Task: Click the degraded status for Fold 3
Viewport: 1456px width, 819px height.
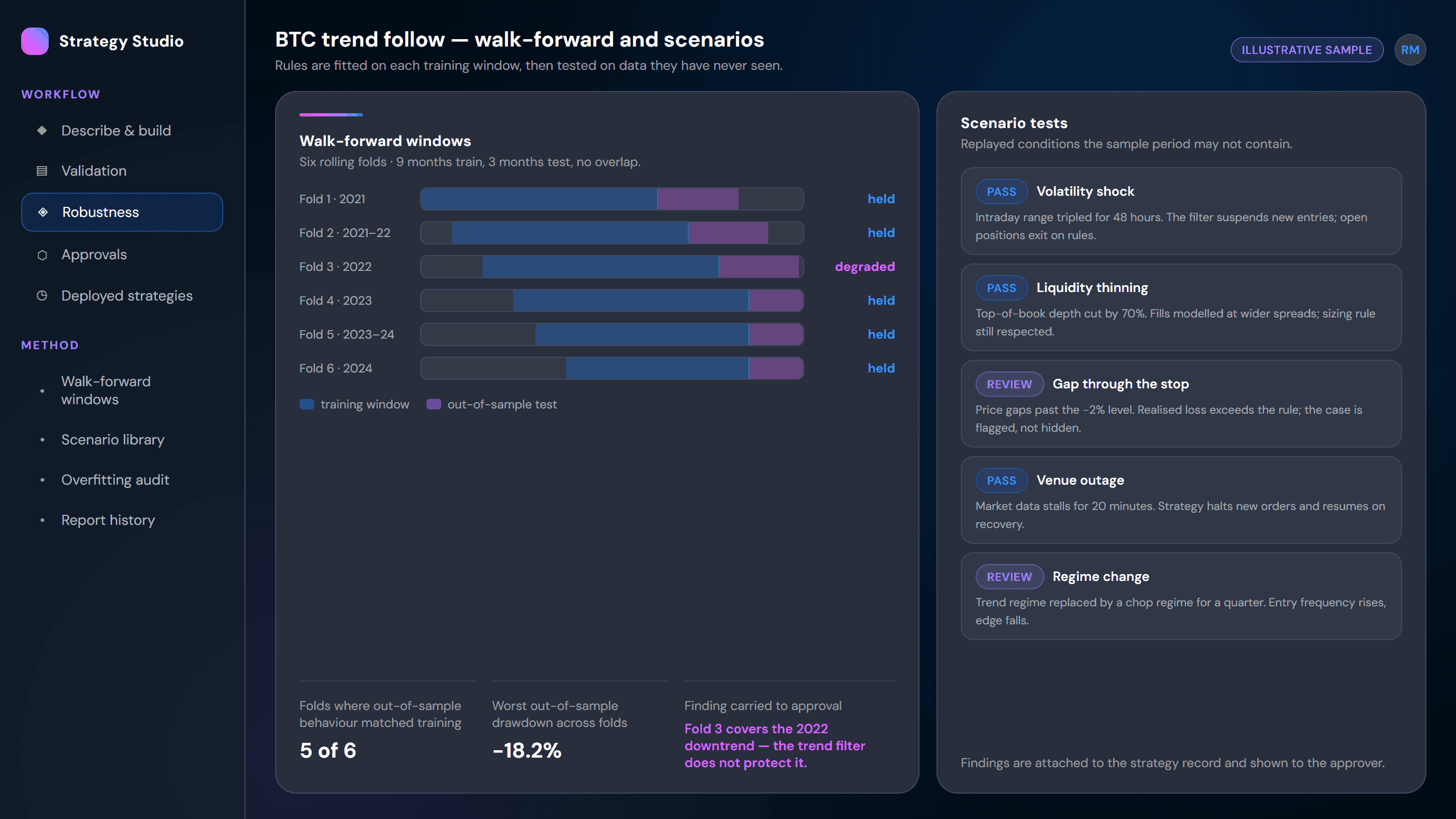Action: click(x=865, y=267)
